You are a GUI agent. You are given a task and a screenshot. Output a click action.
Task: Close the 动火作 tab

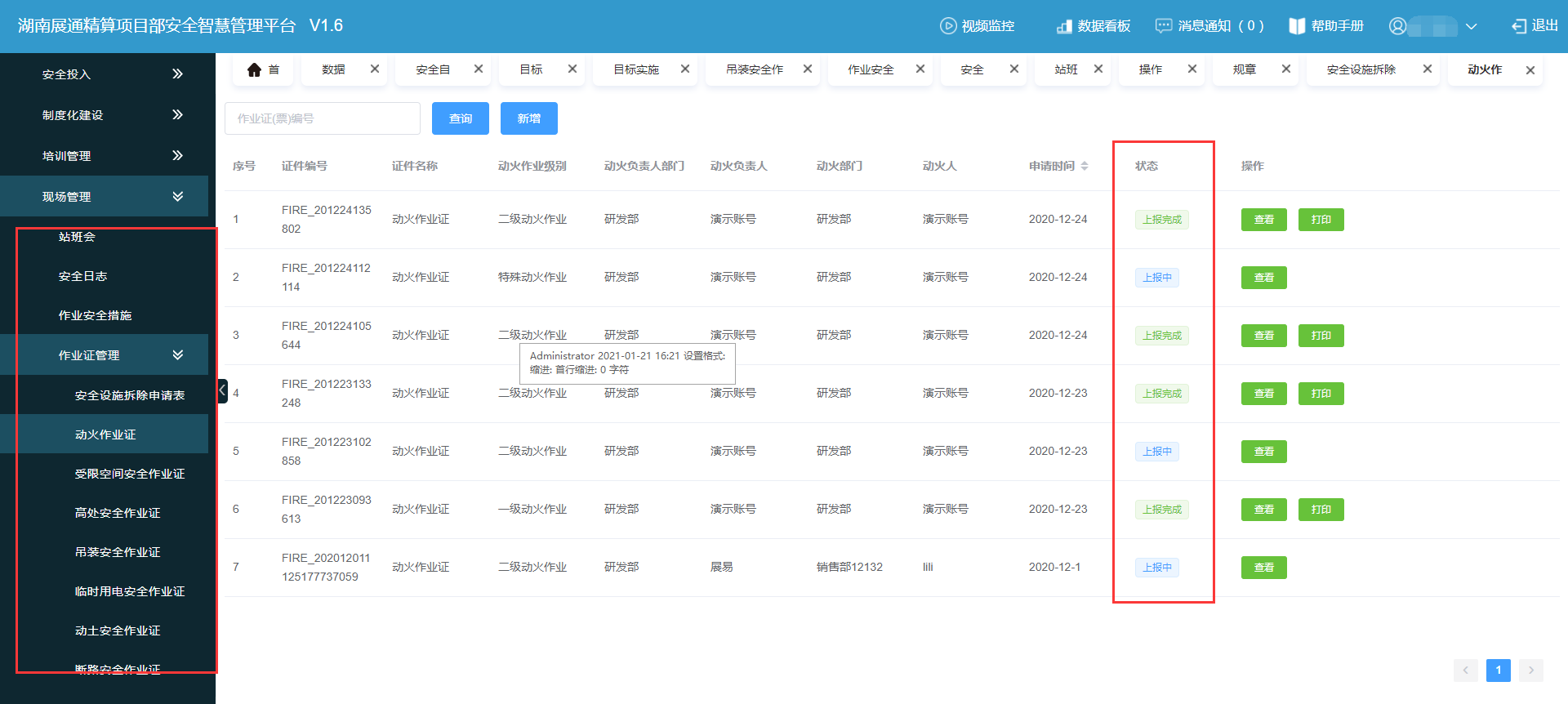(x=1530, y=70)
